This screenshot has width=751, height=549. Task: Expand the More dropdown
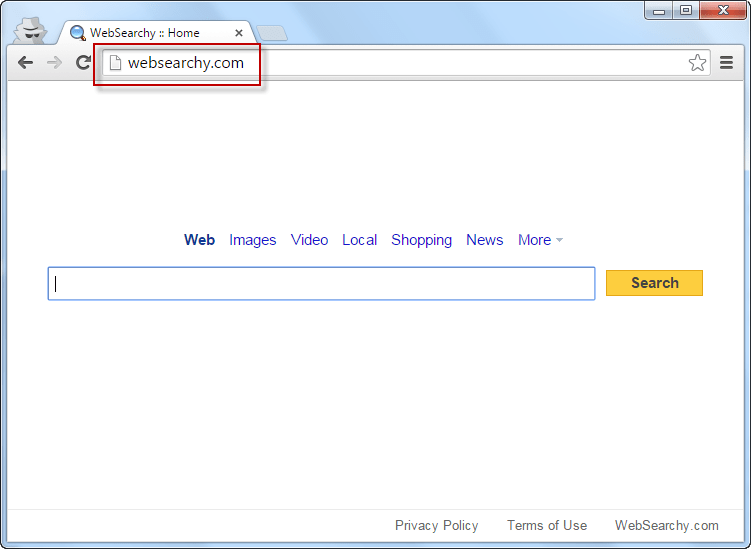[540, 240]
